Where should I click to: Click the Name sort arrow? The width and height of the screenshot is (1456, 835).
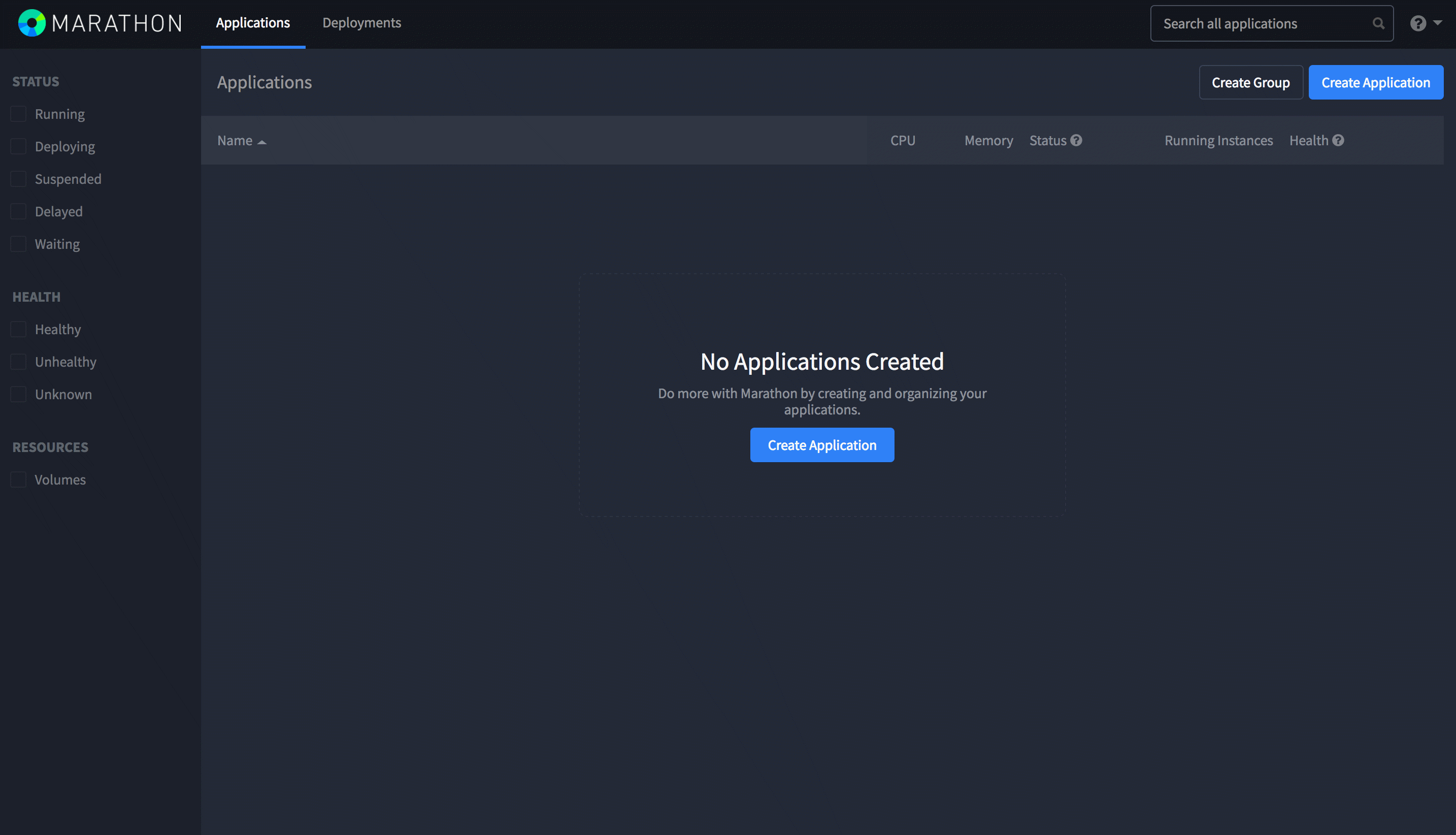click(x=262, y=142)
